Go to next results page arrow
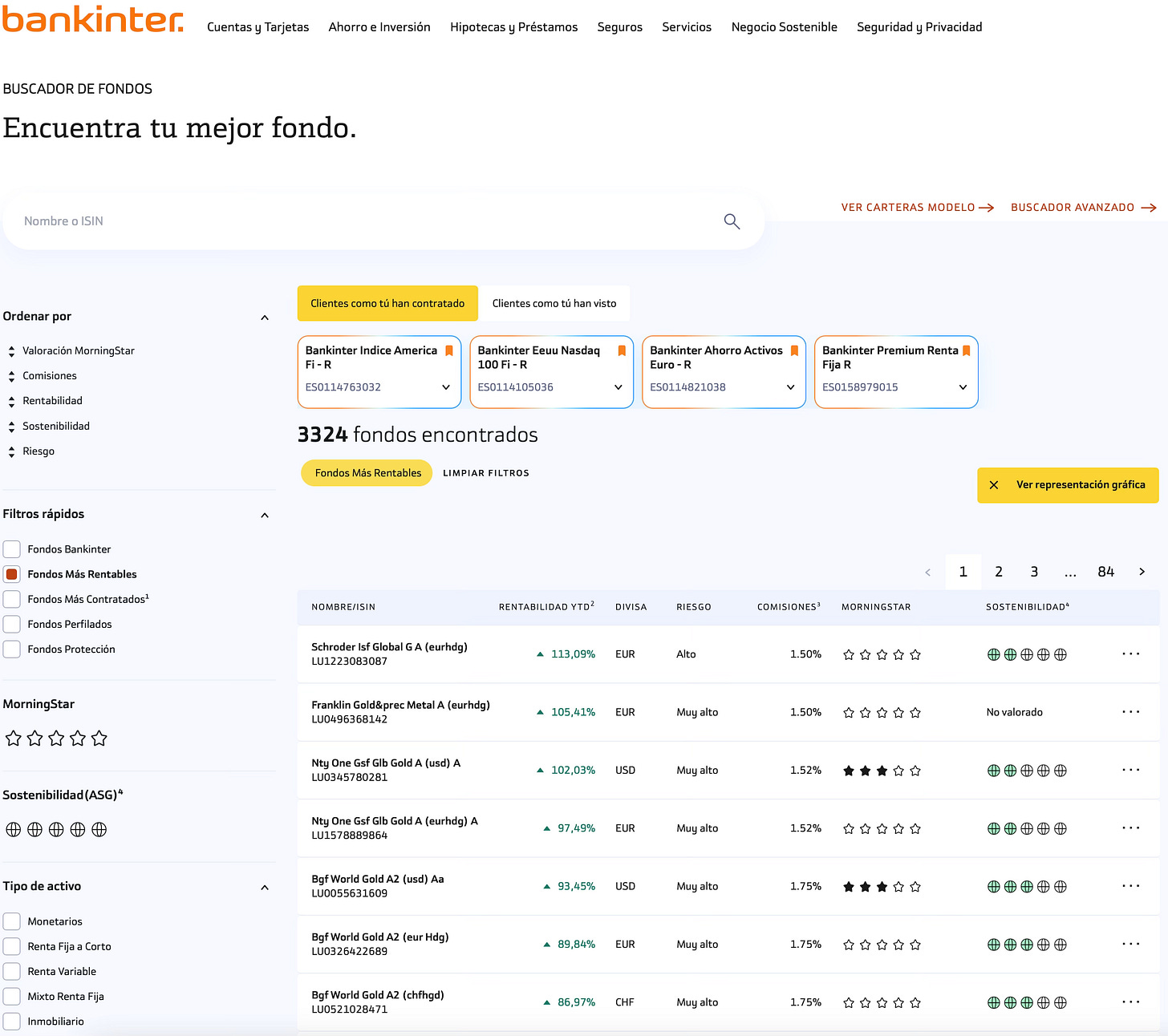1168x1036 pixels. [x=1142, y=572]
